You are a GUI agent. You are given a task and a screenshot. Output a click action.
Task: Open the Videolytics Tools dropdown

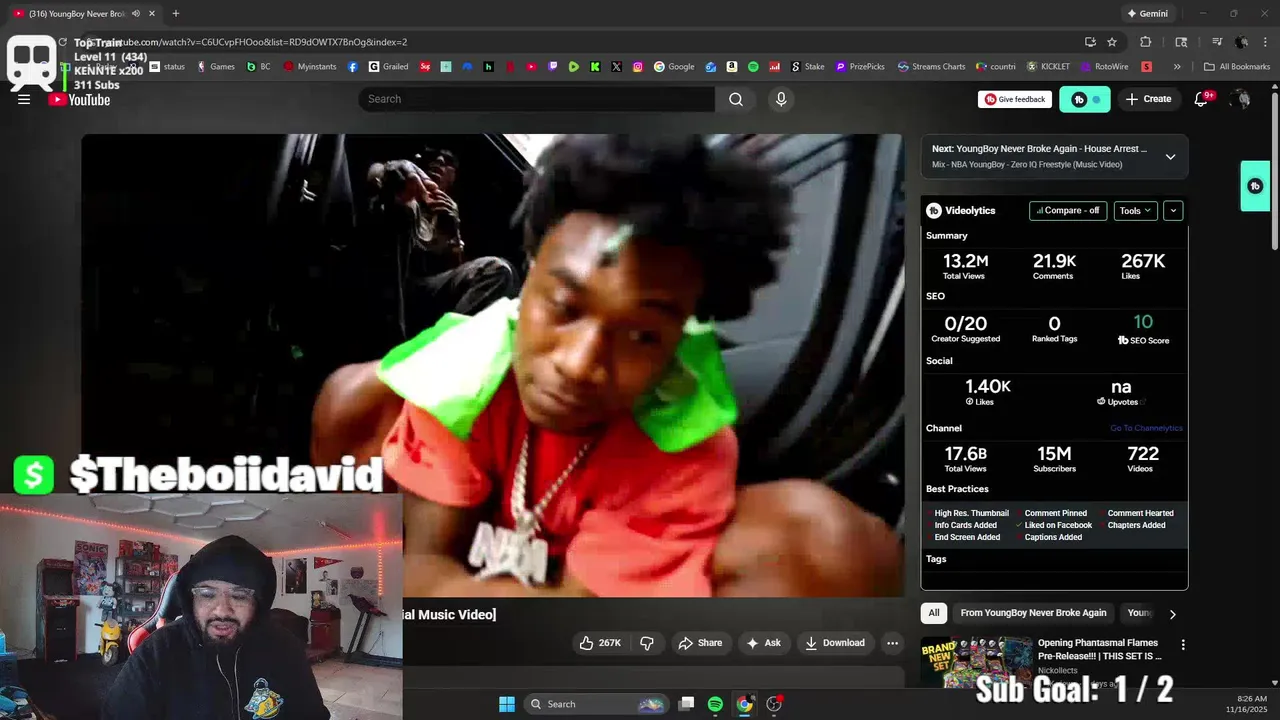(1135, 211)
